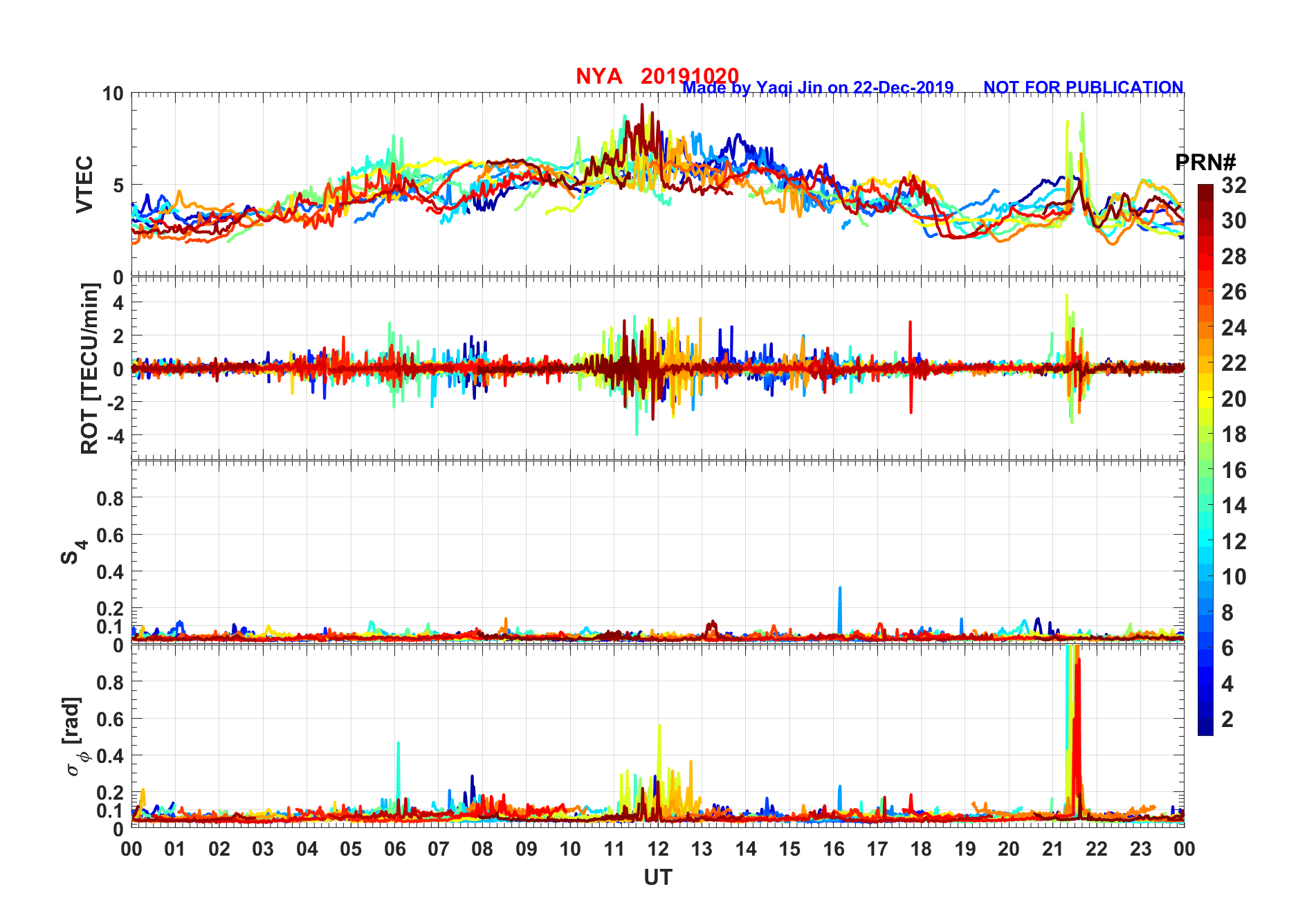Click VTEC y-axis tick label 10

click(113, 94)
